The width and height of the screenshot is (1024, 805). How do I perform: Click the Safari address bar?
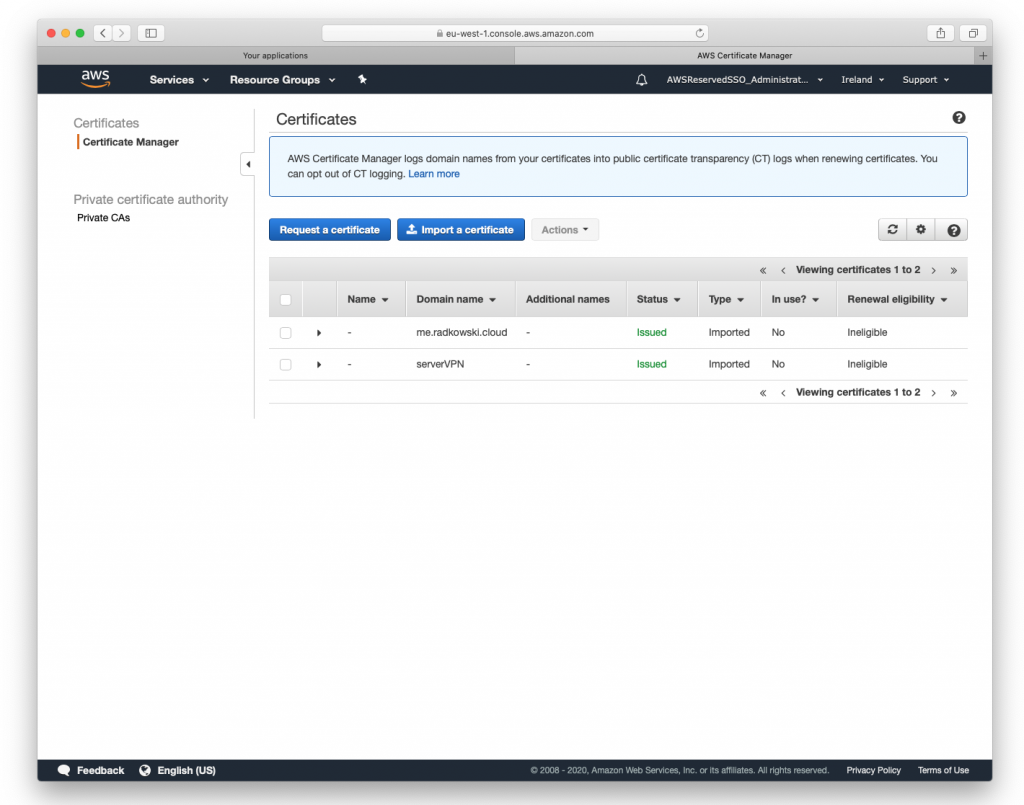coord(515,33)
